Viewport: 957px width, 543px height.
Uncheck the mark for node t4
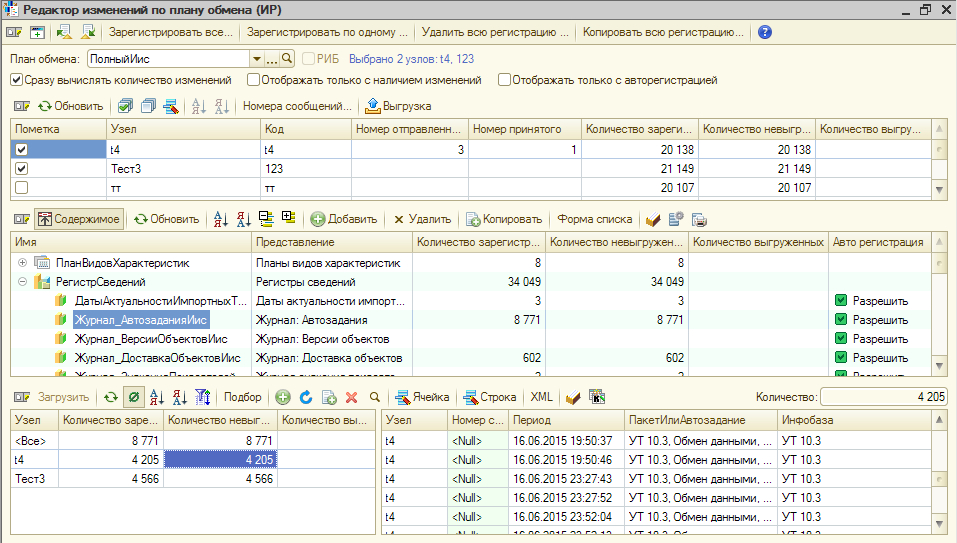click(21, 149)
